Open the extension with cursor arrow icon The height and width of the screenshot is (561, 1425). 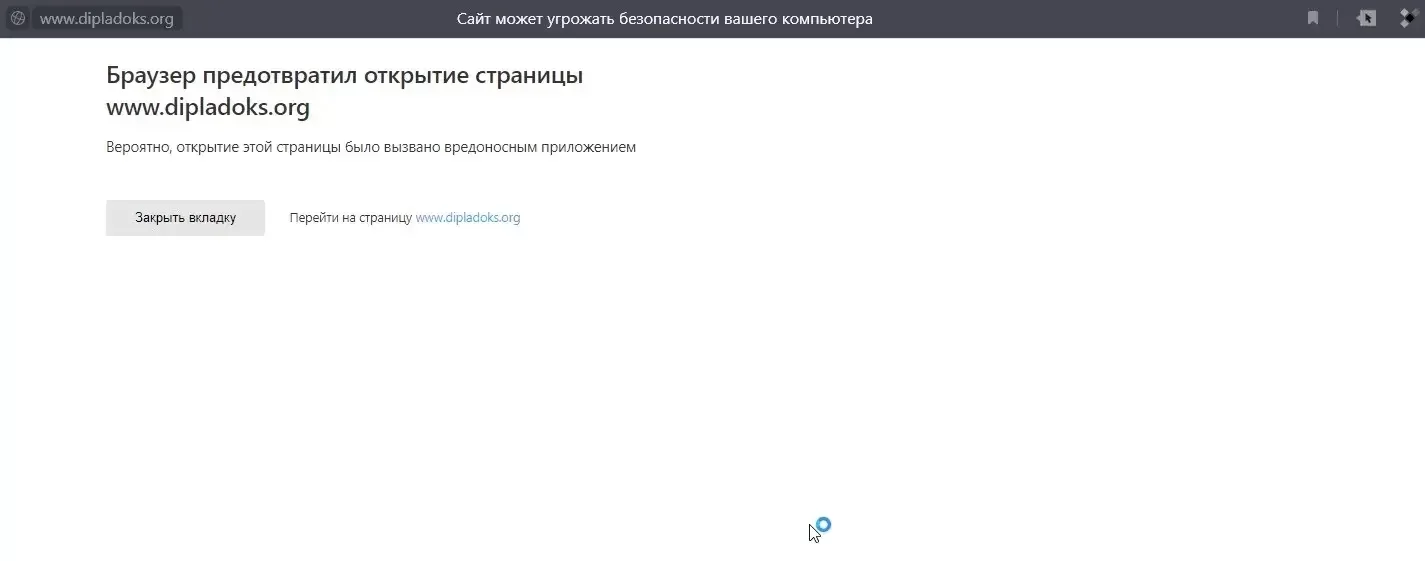[1366, 18]
